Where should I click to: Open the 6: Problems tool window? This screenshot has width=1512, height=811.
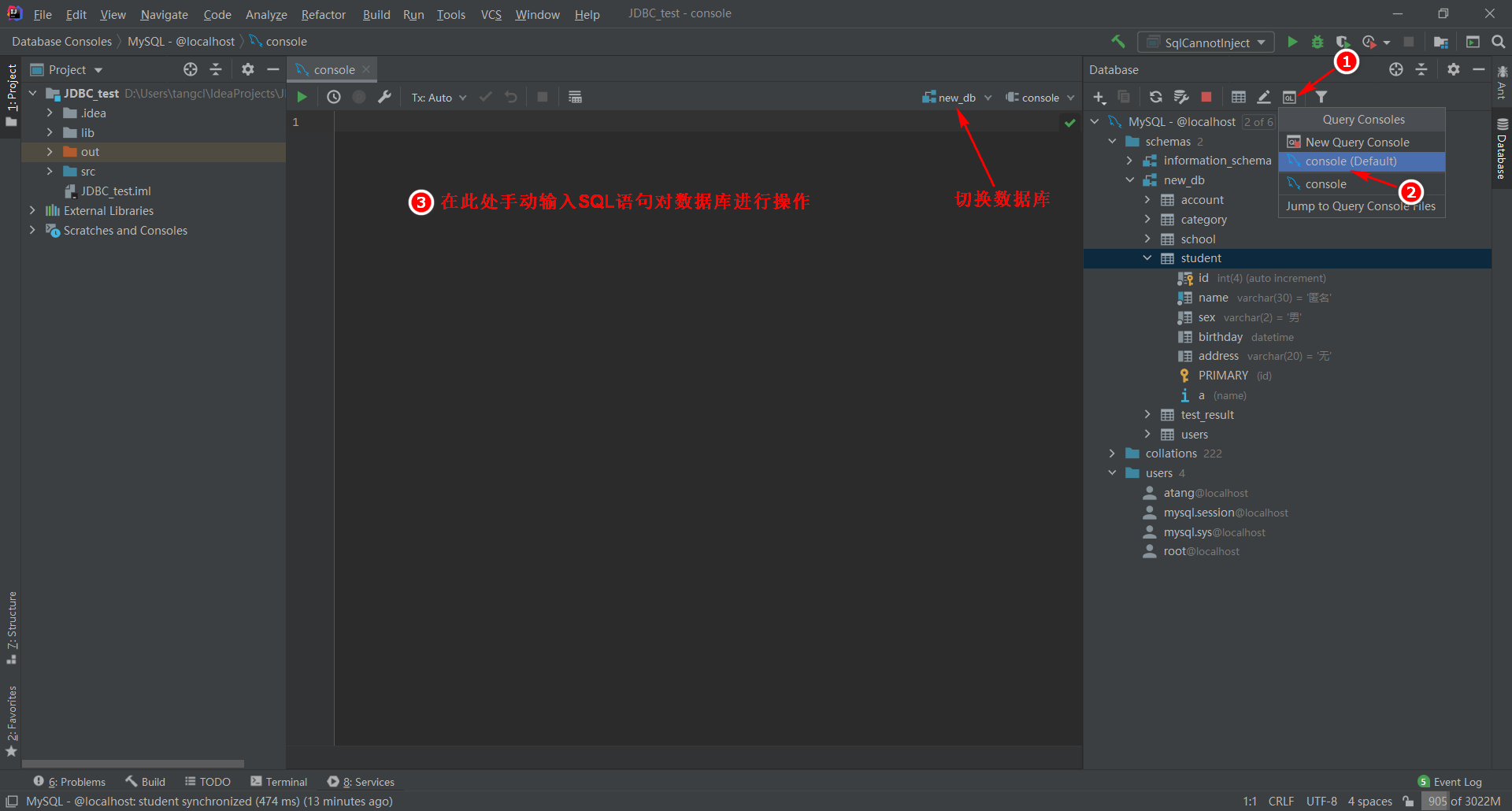69,781
